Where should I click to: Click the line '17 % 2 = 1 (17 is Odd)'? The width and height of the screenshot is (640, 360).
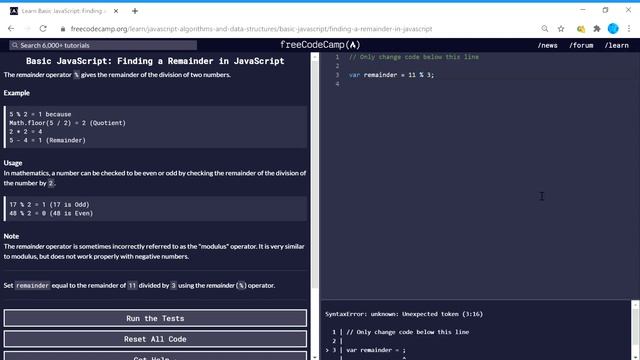click(x=49, y=204)
